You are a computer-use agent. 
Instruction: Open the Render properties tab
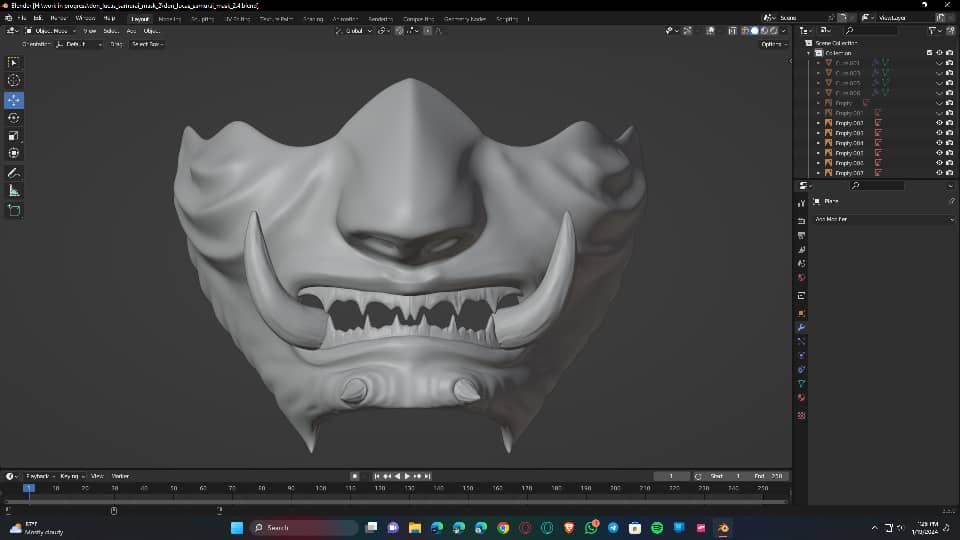[801, 220]
